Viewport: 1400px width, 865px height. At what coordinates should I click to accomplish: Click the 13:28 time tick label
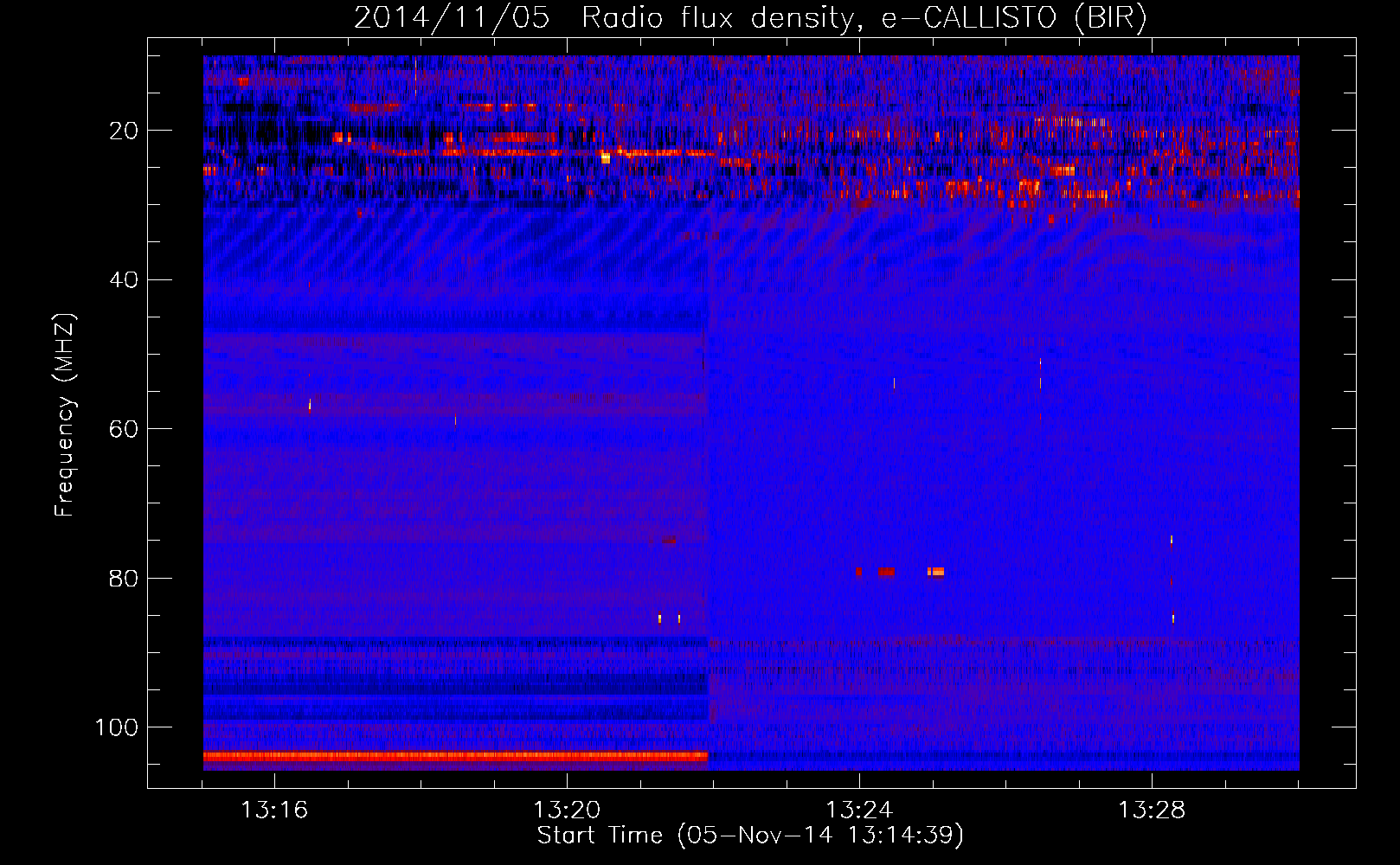click(x=1152, y=811)
